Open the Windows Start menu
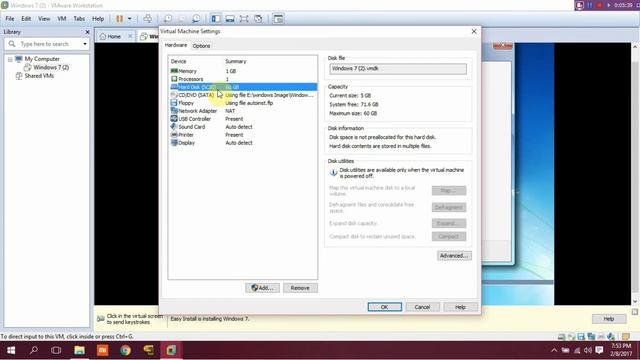 (11, 350)
